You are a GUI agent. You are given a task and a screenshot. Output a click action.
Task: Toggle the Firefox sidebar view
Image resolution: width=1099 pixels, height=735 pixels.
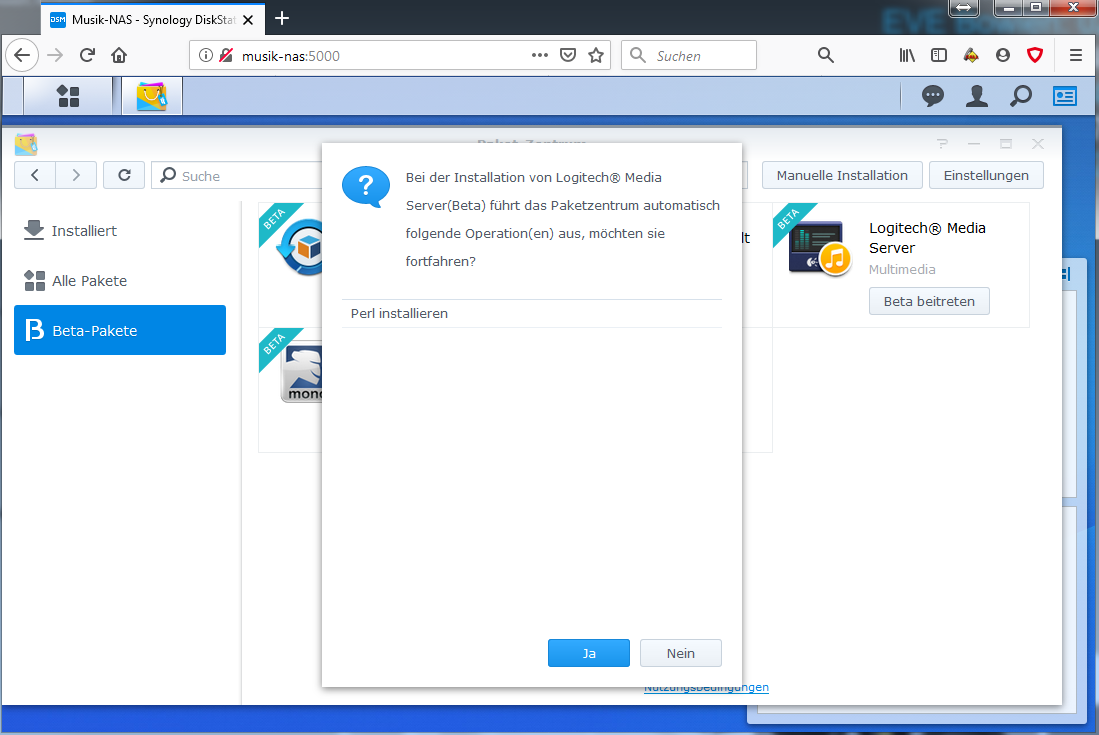click(x=938, y=55)
